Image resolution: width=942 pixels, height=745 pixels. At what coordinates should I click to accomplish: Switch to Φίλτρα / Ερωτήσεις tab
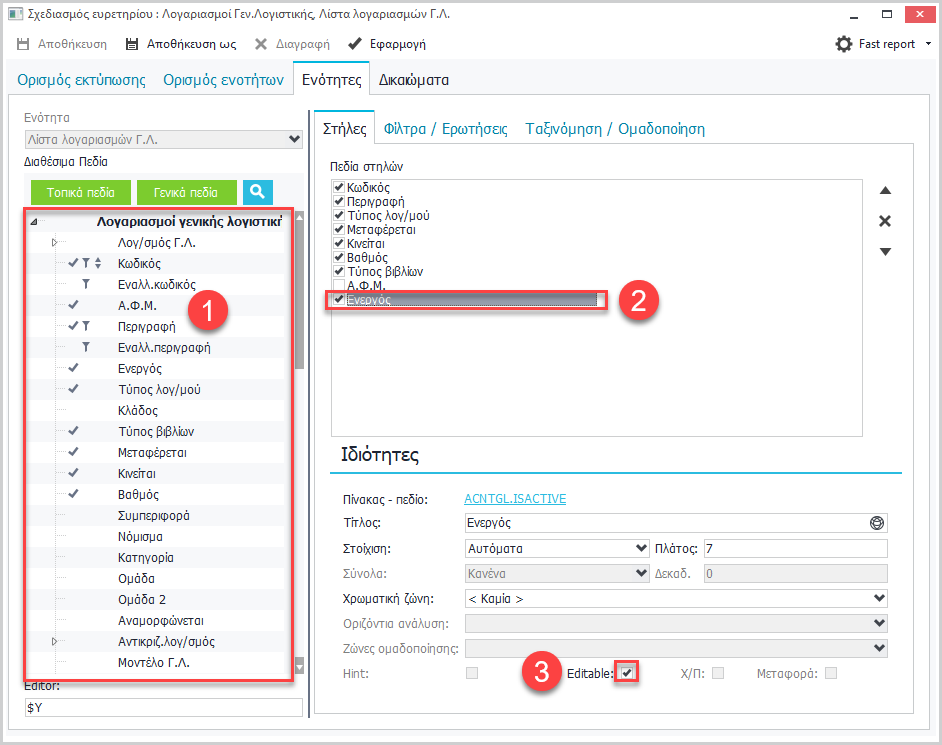(x=445, y=129)
